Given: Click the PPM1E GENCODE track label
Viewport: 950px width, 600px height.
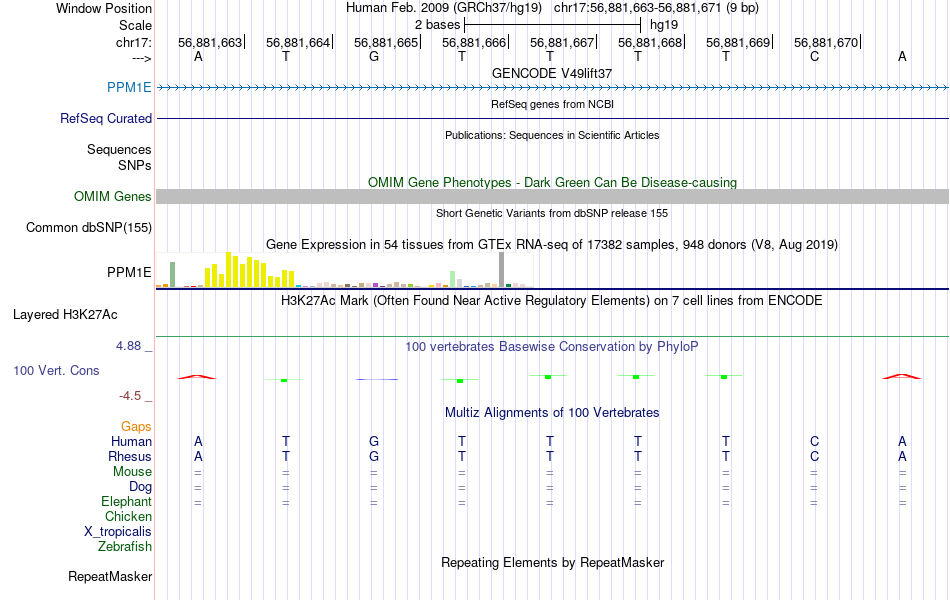Looking at the screenshot, I should [x=129, y=87].
